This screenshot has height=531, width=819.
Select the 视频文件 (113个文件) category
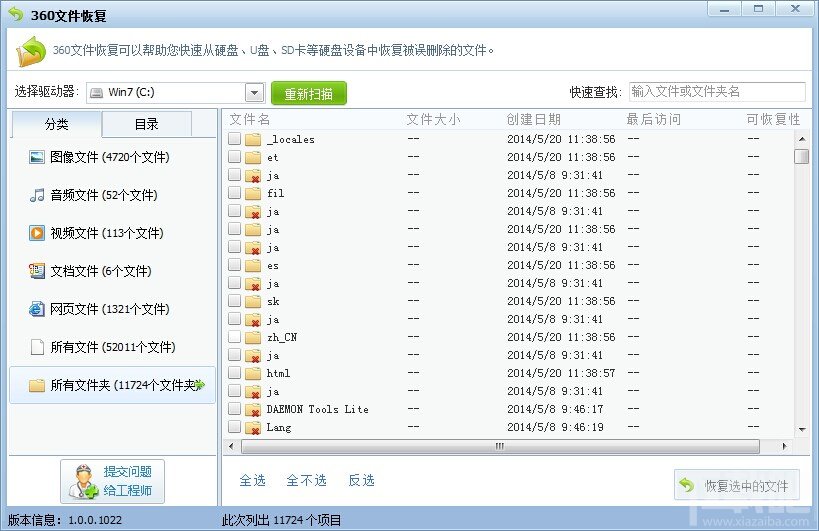tap(112, 233)
